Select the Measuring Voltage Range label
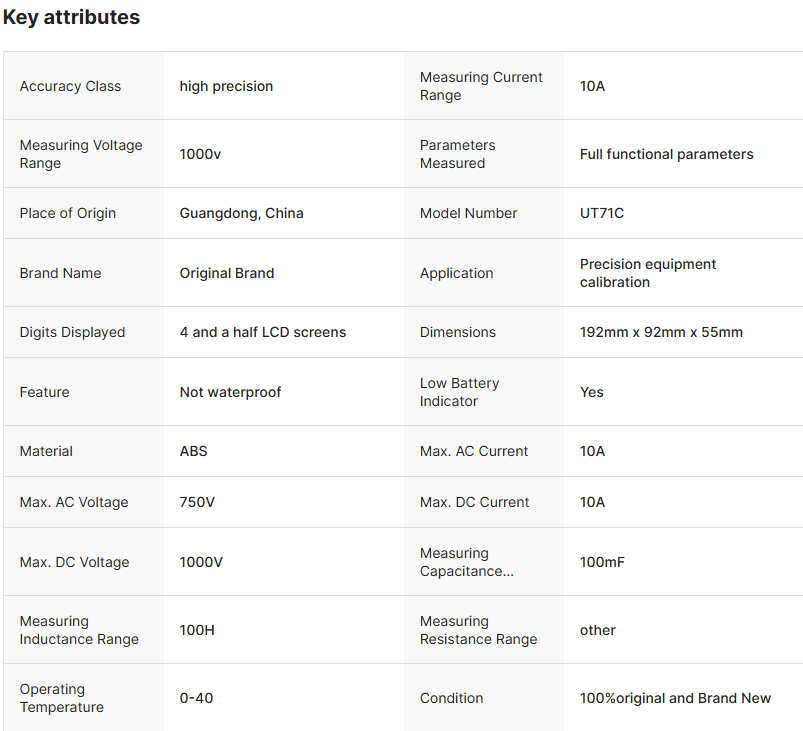This screenshot has width=803, height=731. (81, 154)
